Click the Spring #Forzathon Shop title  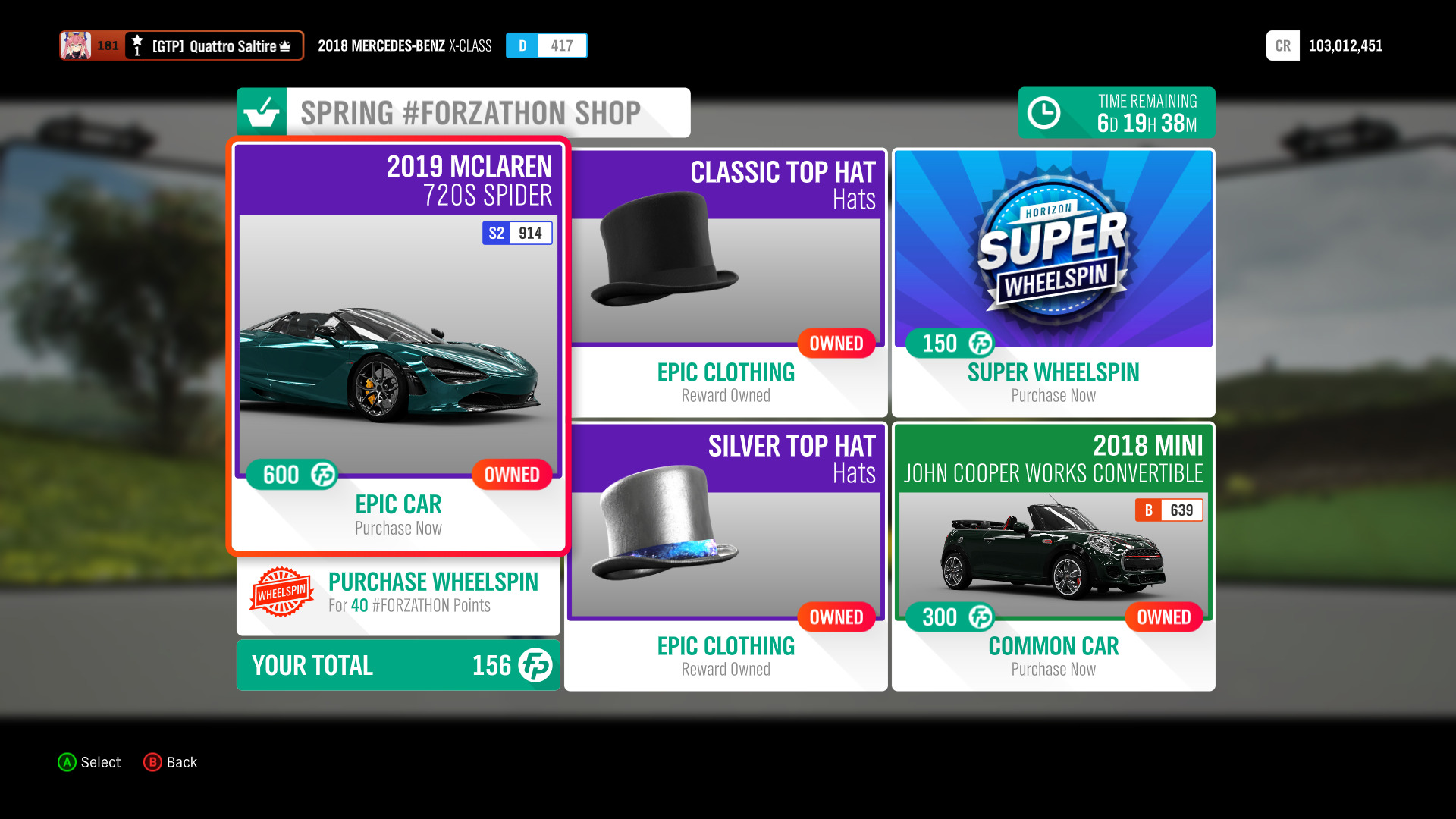coord(471,113)
